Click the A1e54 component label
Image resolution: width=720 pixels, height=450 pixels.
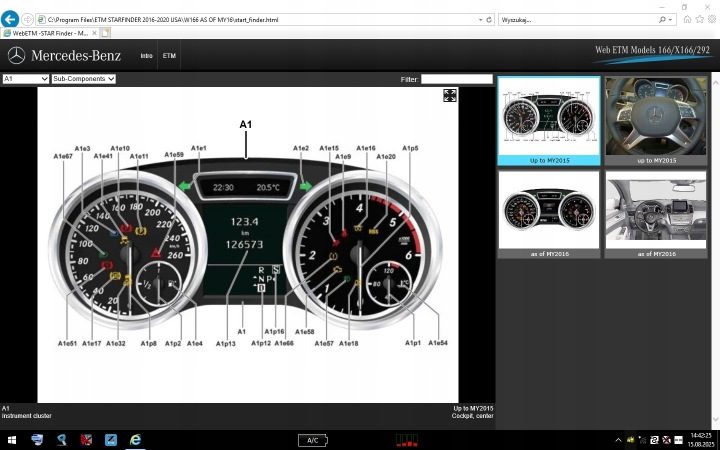click(x=438, y=343)
